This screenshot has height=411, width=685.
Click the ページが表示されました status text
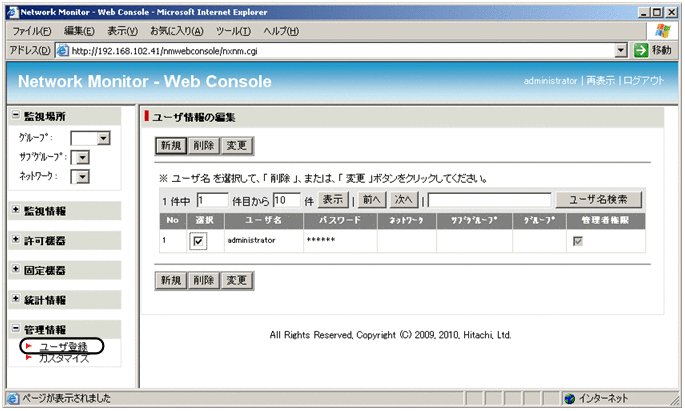point(66,398)
